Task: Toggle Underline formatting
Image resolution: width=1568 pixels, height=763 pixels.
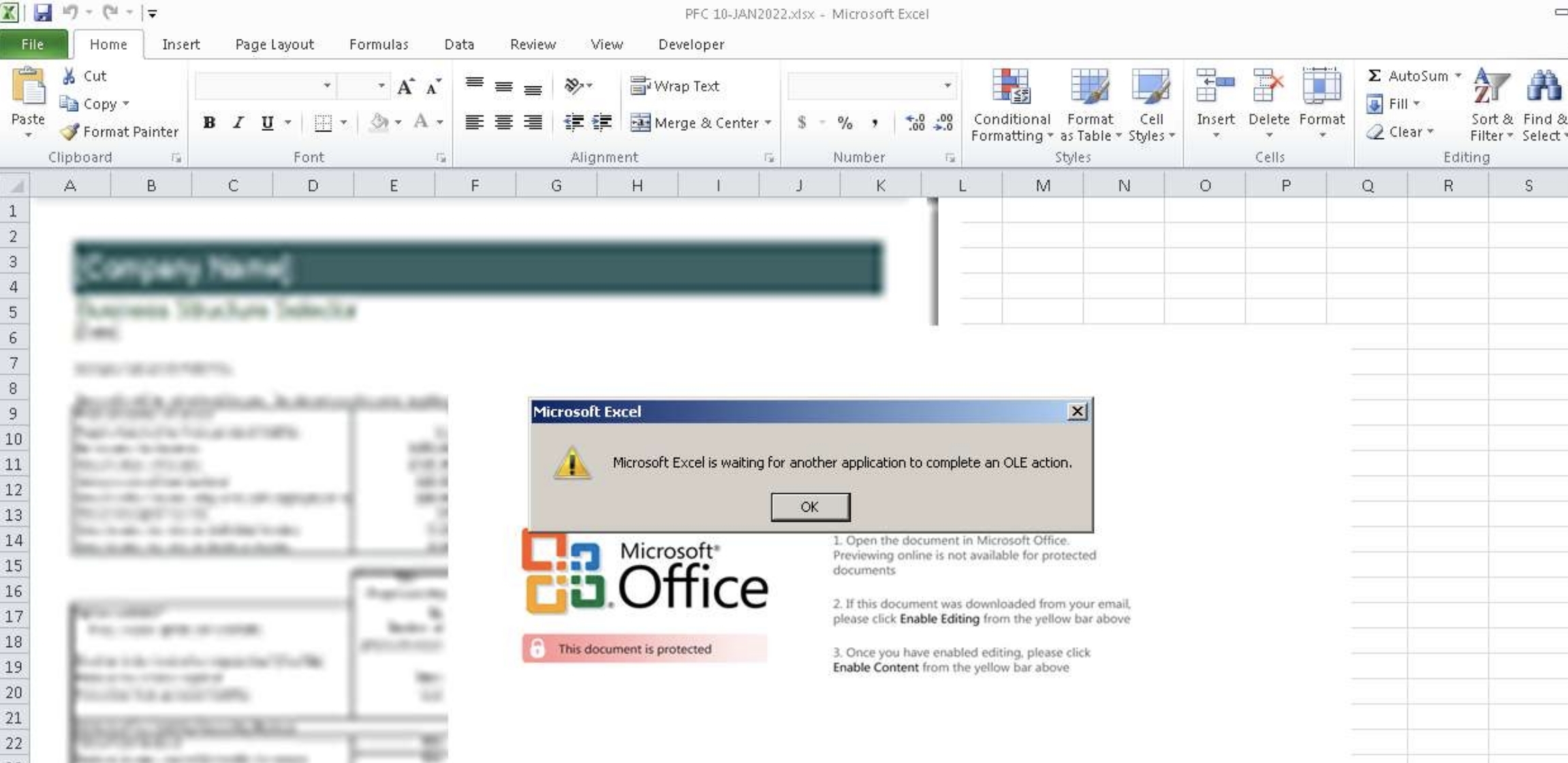Action: coord(267,123)
